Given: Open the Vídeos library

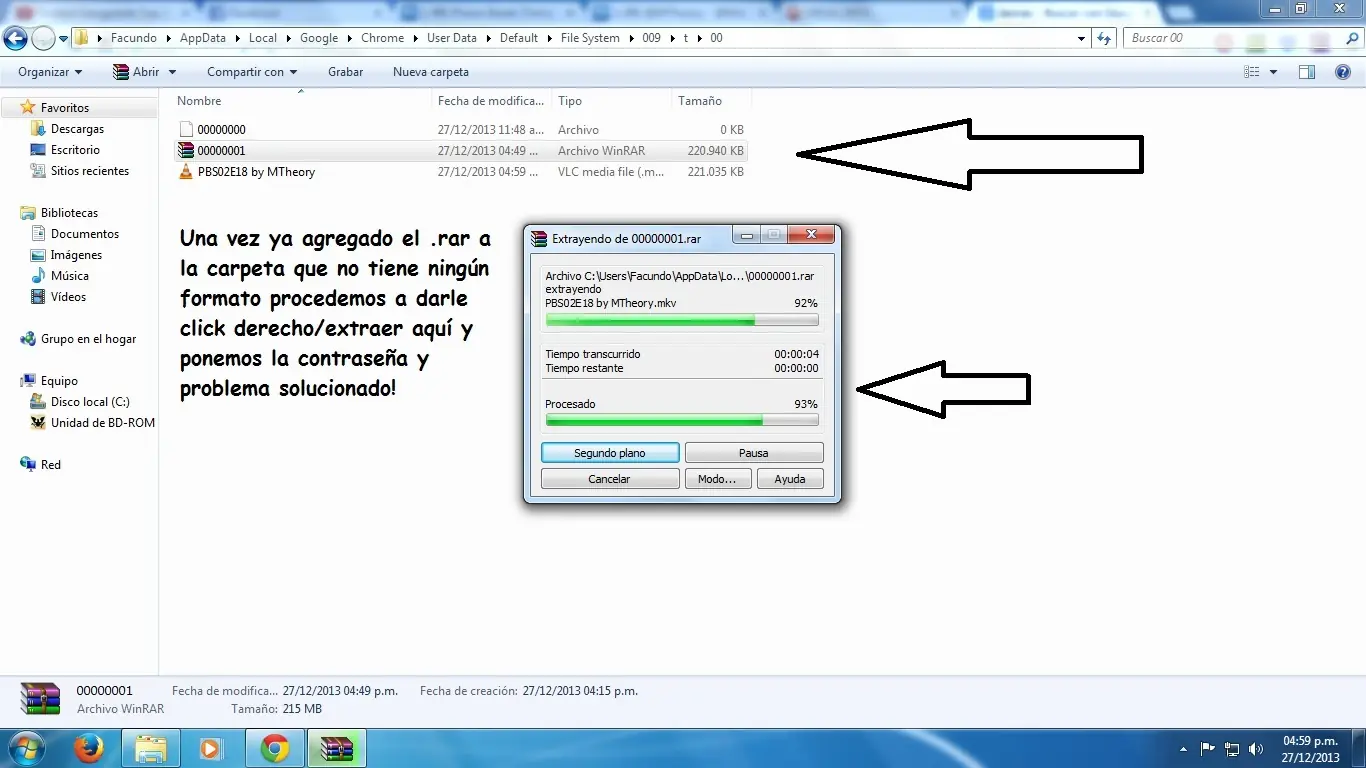Looking at the screenshot, I should (68, 297).
